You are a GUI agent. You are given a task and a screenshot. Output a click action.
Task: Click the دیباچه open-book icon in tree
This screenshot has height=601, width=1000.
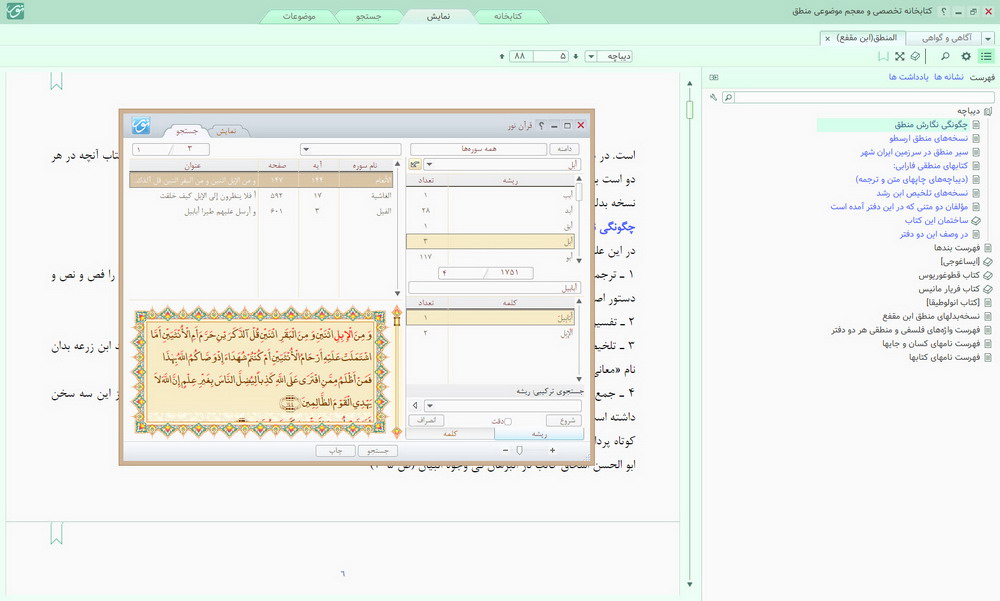[x=988, y=111]
